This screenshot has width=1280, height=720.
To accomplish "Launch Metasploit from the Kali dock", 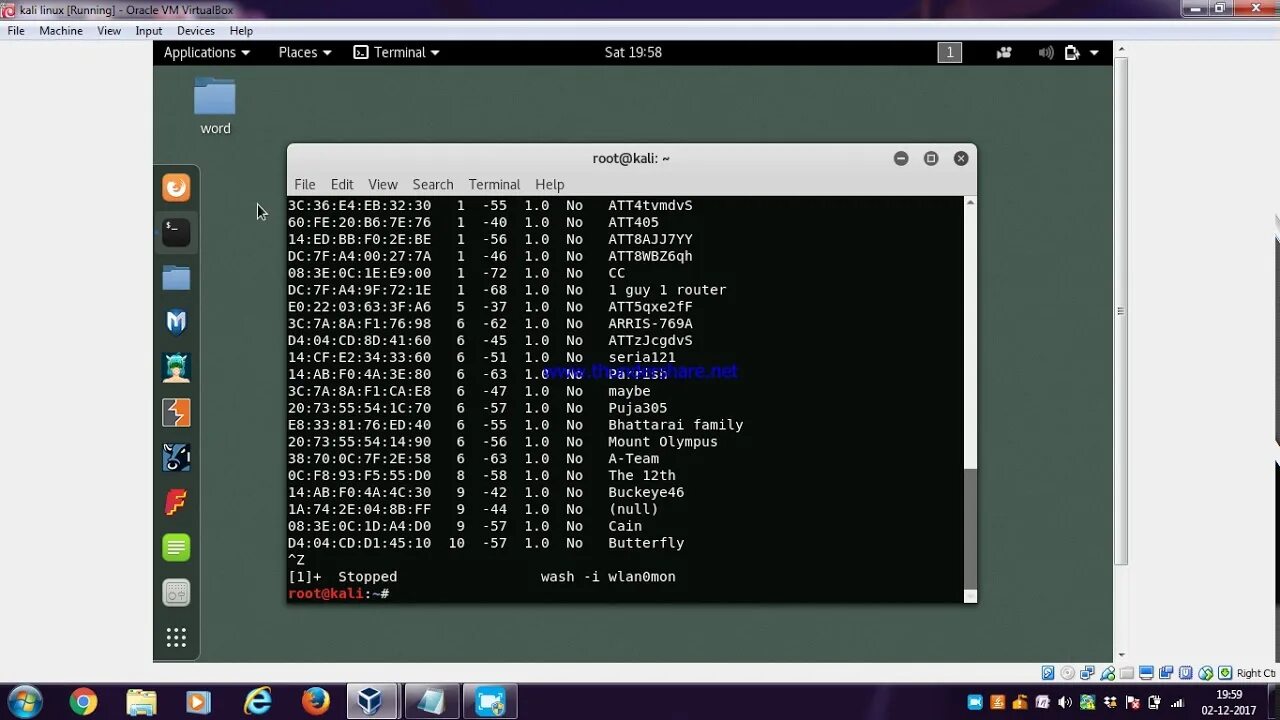I will click(176, 322).
